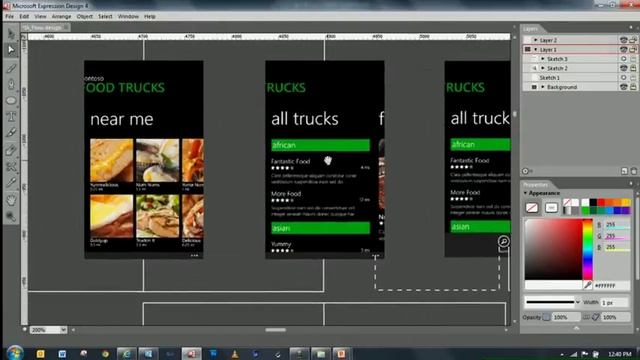Select the Stroke attribute box
The image size is (640, 360).
551,207
